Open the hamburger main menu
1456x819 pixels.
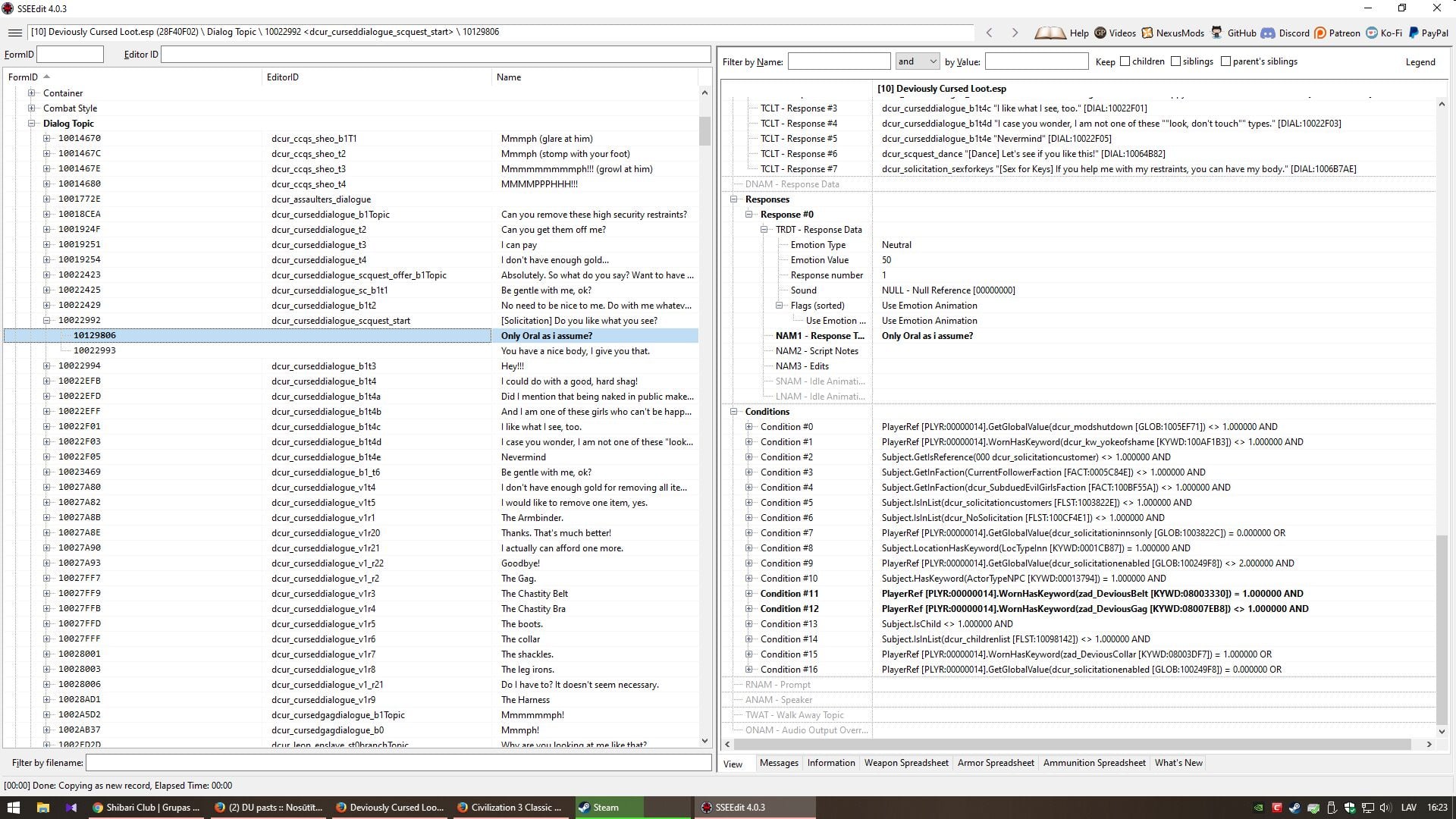14,33
